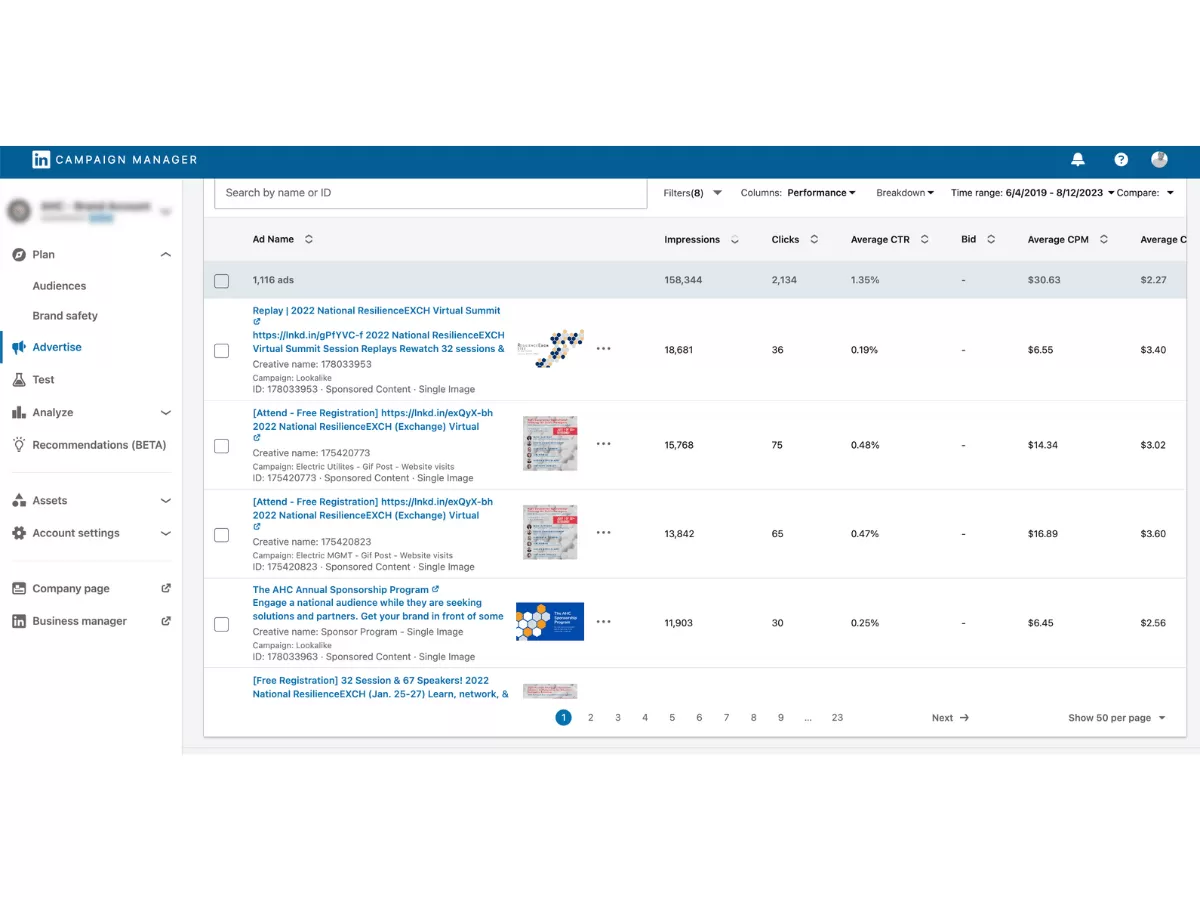The height and width of the screenshot is (900, 1200).
Task: Click the notifications bell icon
Action: 1078,160
